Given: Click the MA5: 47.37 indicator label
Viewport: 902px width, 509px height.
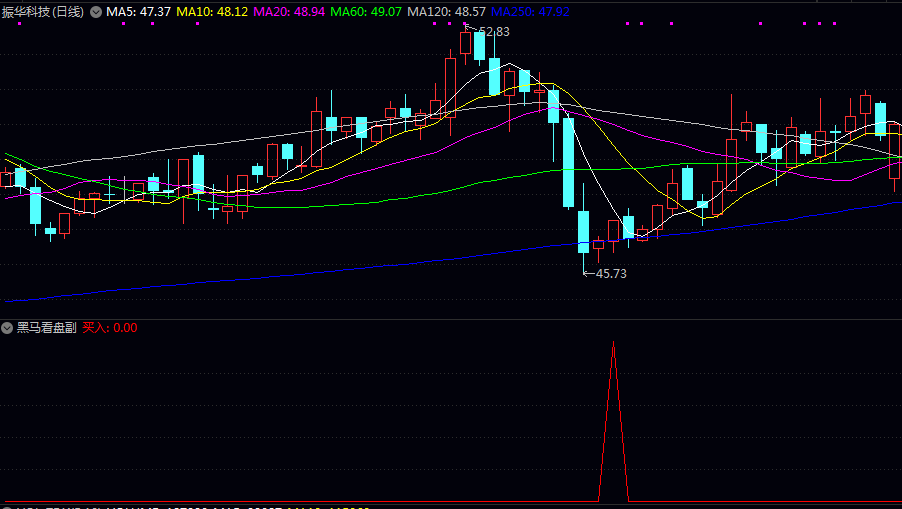Looking at the screenshot, I should pyautogui.click(x=138, y=12).
